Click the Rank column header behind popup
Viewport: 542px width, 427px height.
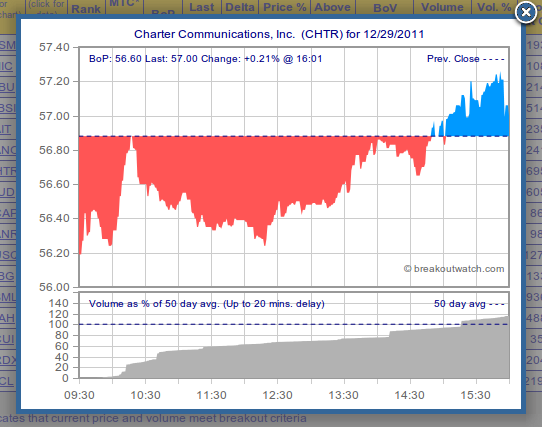tap(86, 9)
